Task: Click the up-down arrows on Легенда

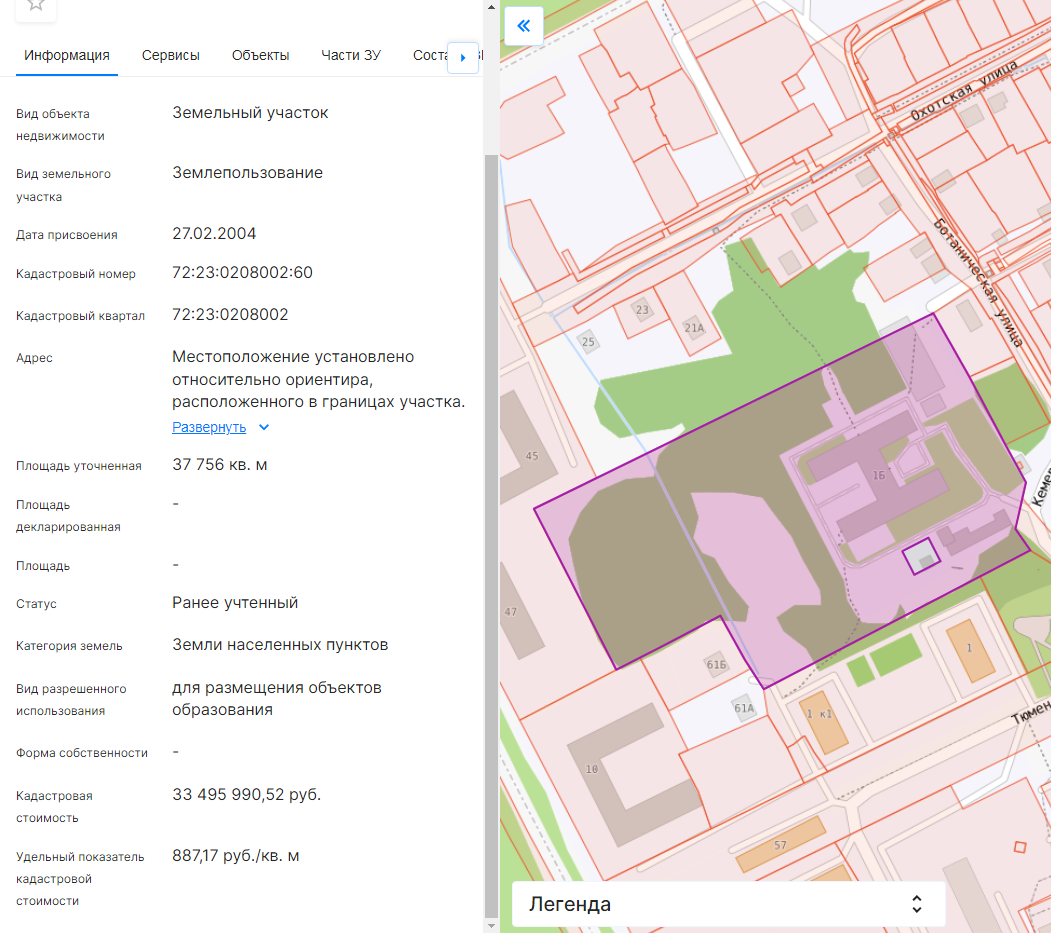Action: pyautogui.click(x=916, y=904)
